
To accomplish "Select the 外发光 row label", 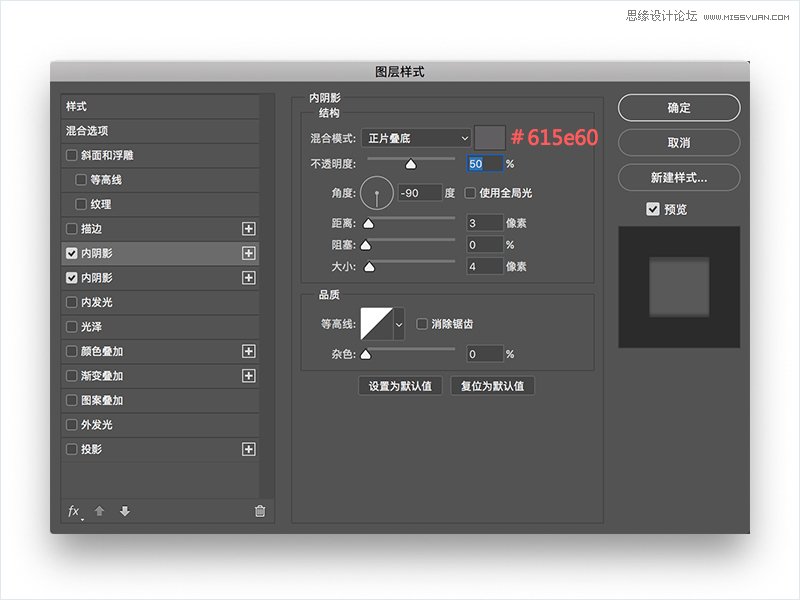I will coord(96,424).
